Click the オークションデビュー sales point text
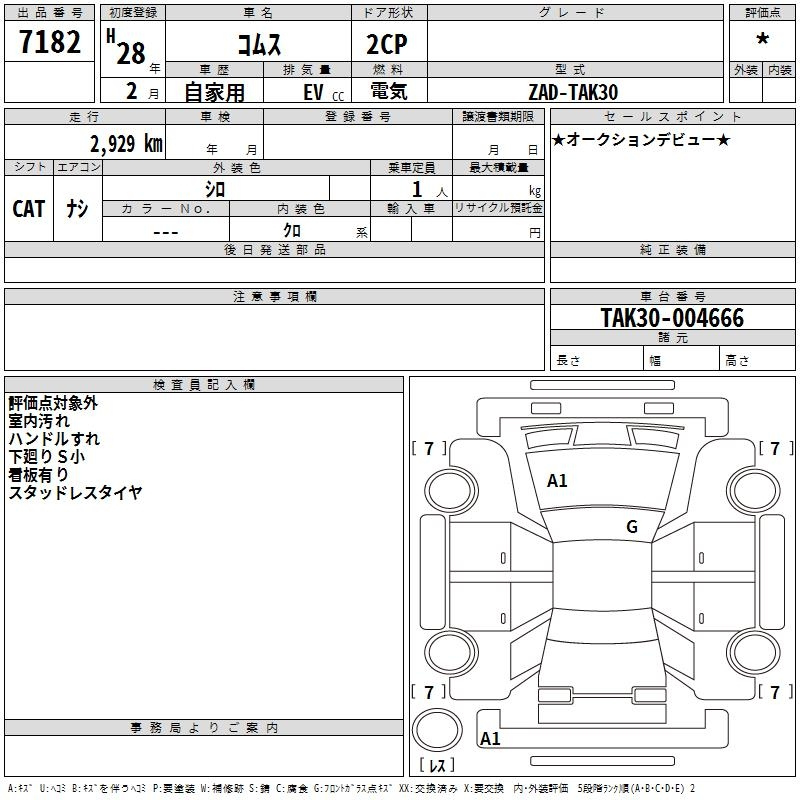This screenshot has width=800, height=800. (x=641, y=140)
